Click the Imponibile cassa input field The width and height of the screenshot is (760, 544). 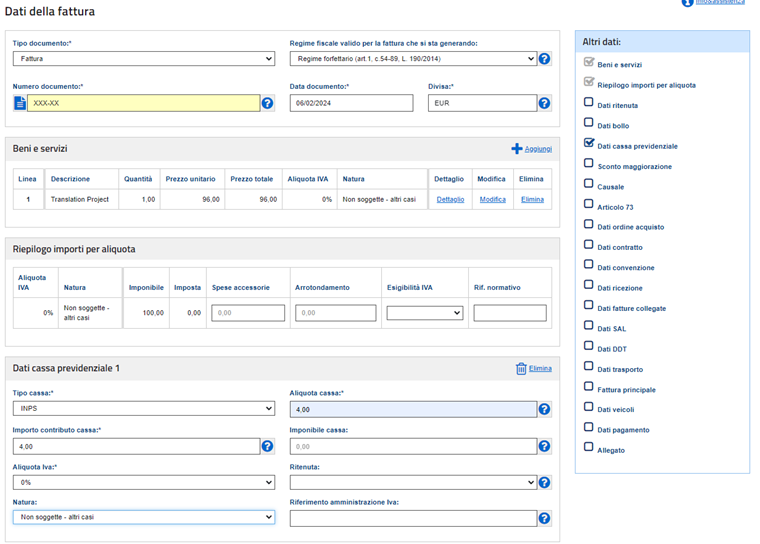click(x=413, y=447)
